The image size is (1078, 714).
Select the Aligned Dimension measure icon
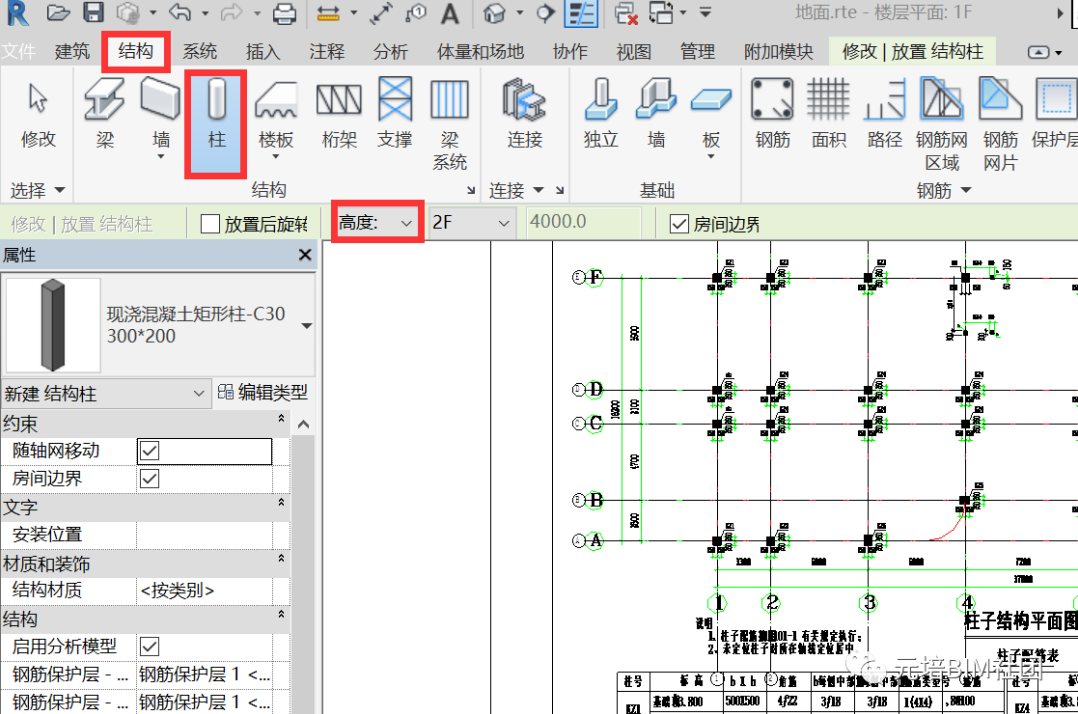[329, 13]
